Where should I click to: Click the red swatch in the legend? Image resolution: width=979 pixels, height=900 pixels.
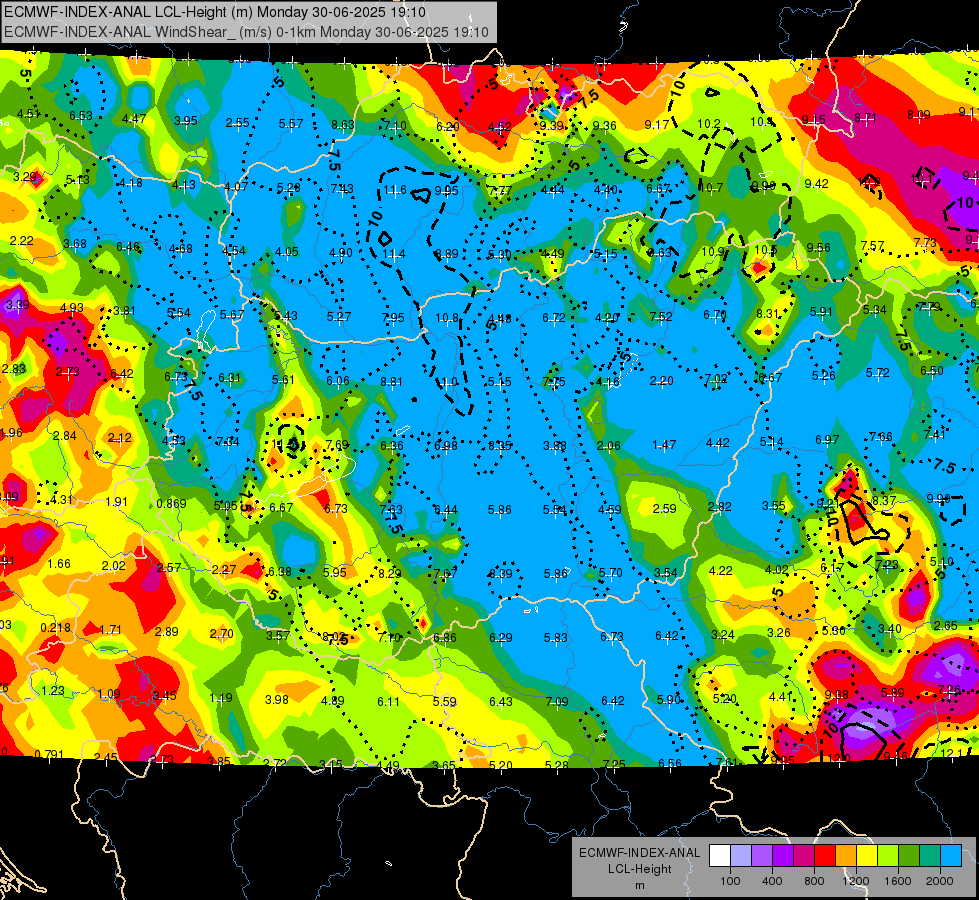[825, 856]
